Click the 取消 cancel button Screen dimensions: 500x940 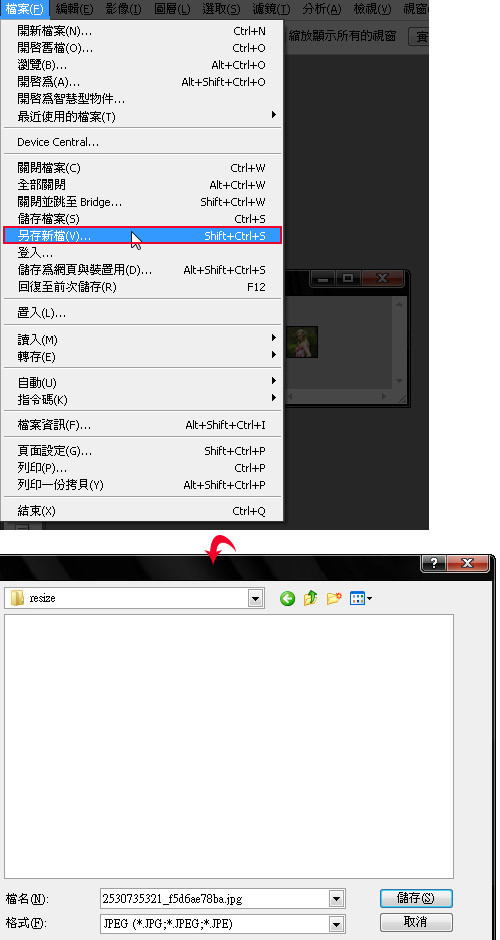416,921
